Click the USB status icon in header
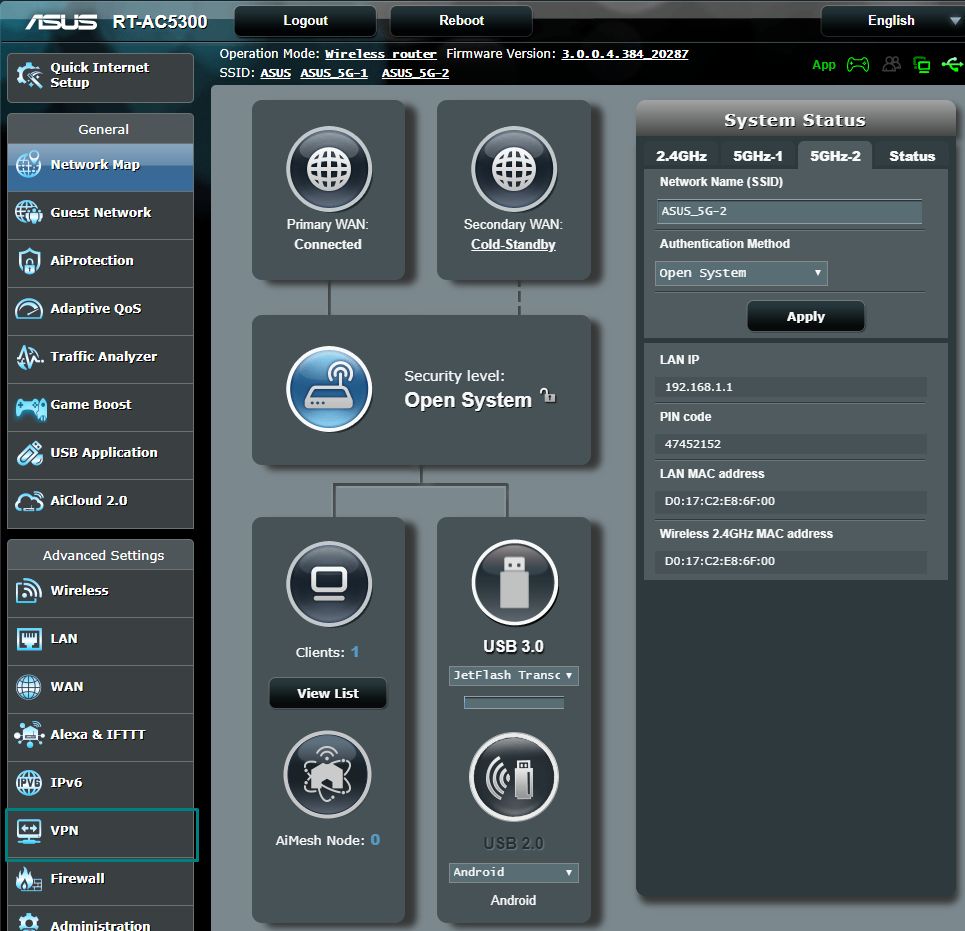 [952, 64]
